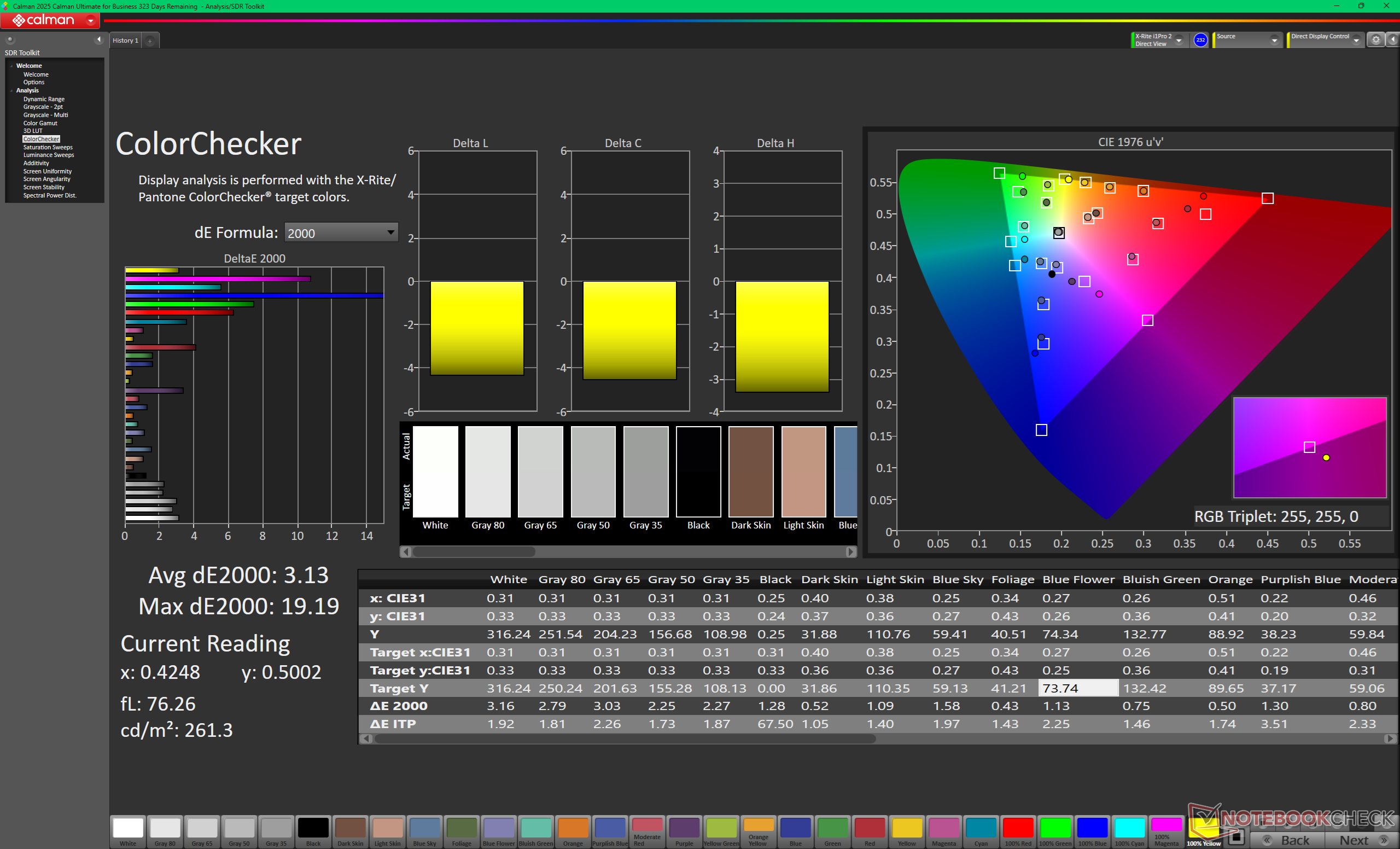
Task: Open Saturation Sweeps page in sidebar
Action: pyautogui.click(x=48, y=147)
